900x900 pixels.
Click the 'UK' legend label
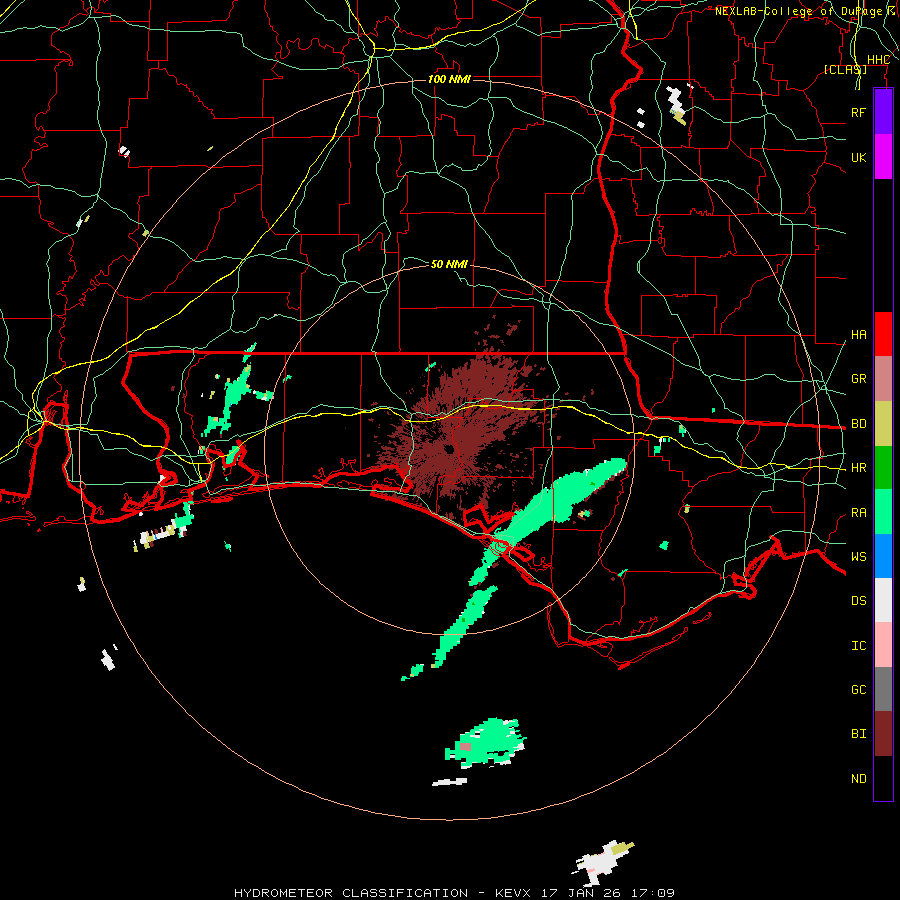(x=858, y=157)
